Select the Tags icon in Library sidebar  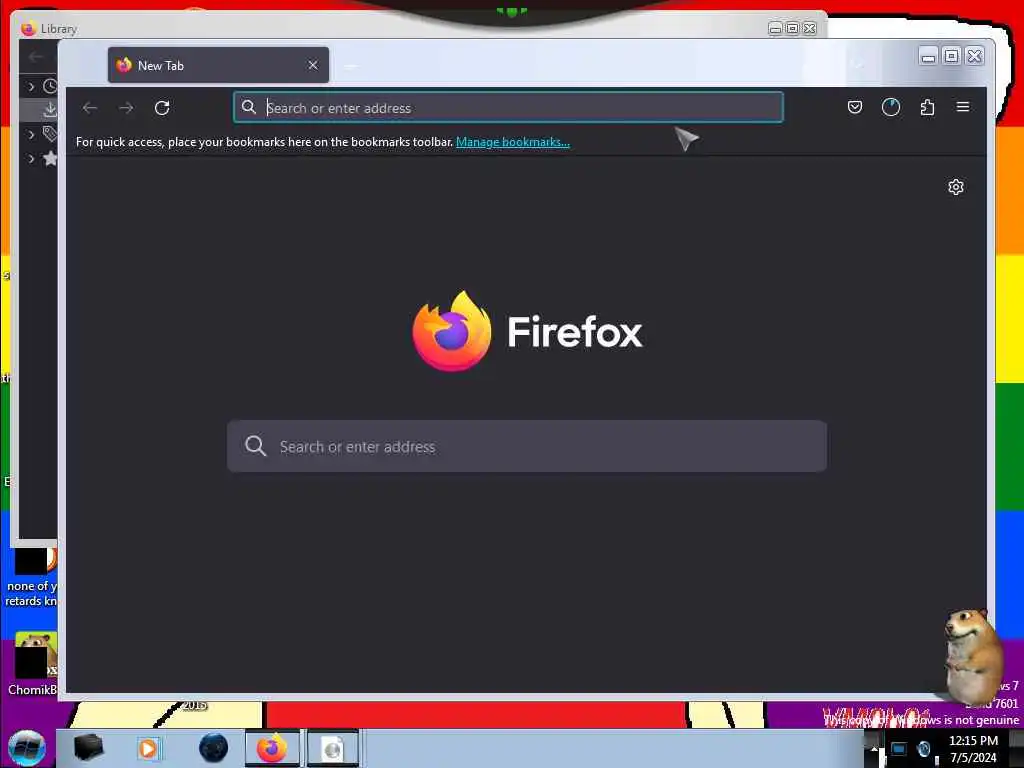pos(50,134)
